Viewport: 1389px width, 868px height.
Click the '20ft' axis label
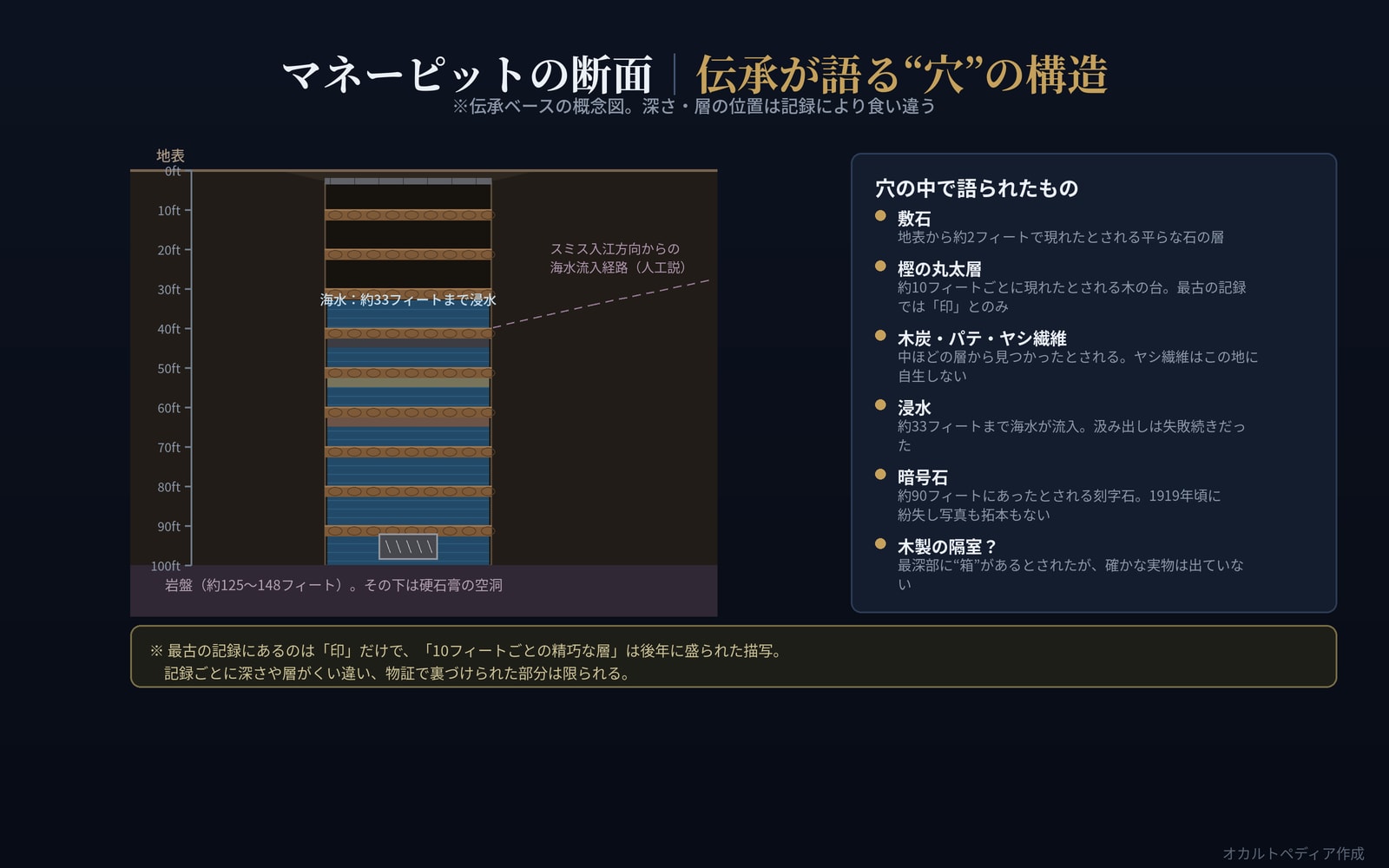[168, 250]
